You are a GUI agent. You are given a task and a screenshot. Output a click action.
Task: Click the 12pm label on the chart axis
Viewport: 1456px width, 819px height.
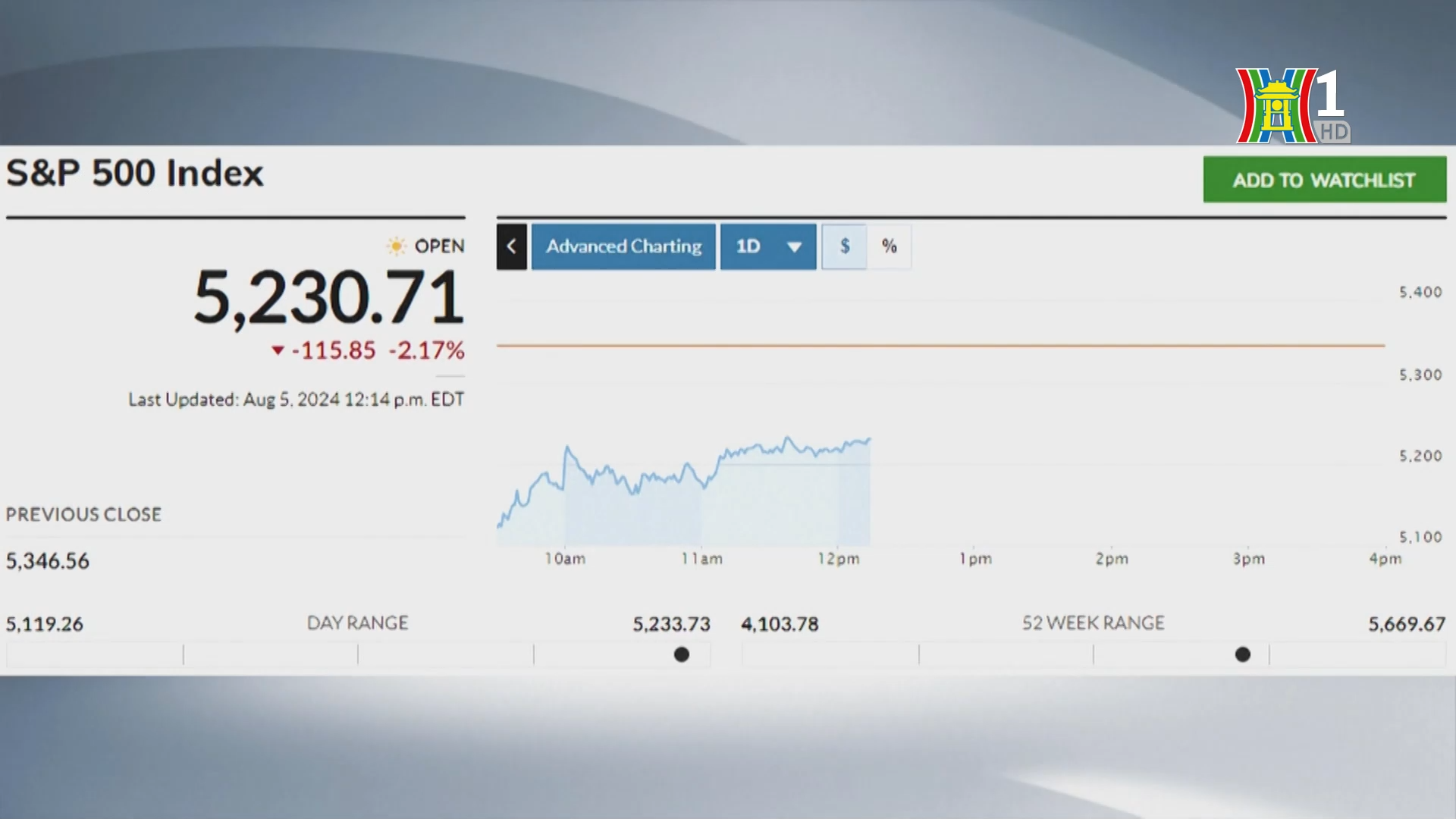[x=839, y=559]
